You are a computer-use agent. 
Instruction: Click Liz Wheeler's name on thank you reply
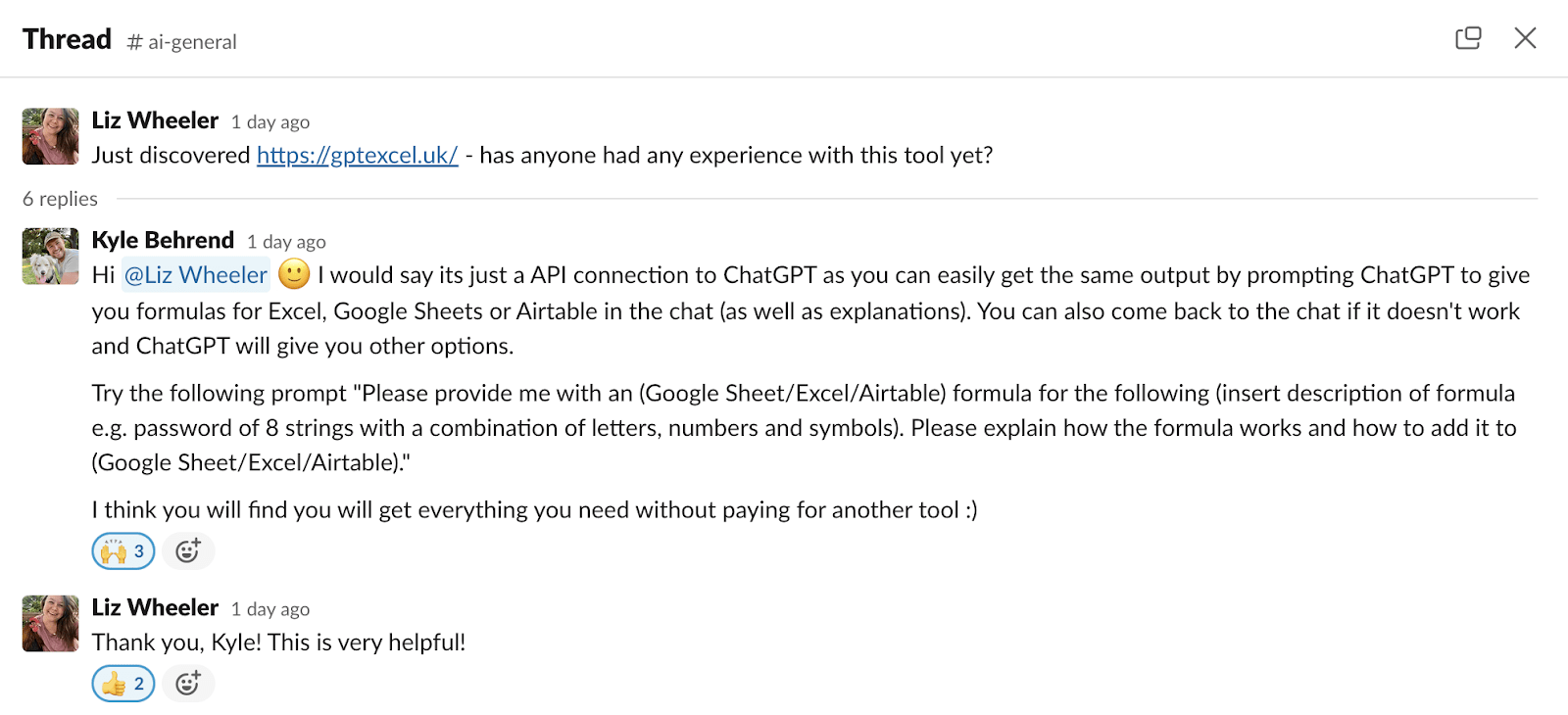[x=155, y=608]
